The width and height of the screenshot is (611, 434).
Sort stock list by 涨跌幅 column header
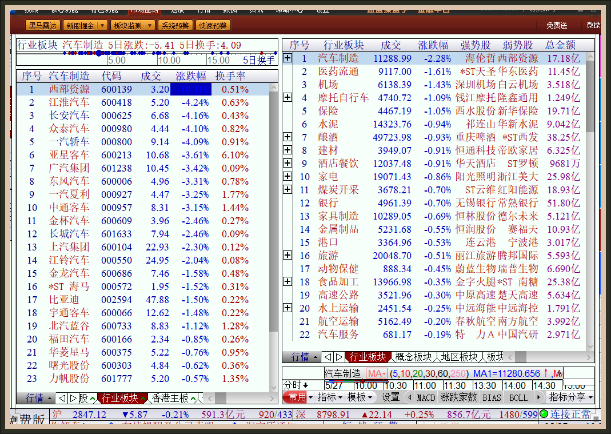coord(191,76)
